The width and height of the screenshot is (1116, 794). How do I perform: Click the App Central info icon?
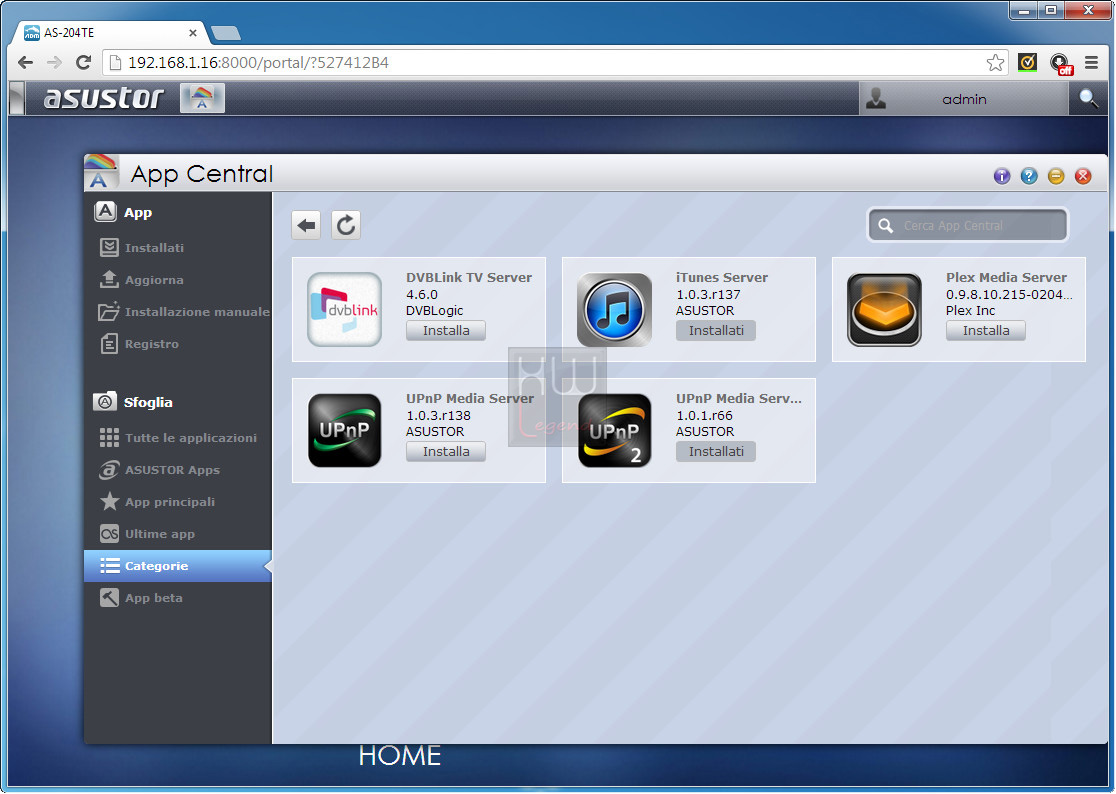pyautogui.click(x=1001, y=176)
